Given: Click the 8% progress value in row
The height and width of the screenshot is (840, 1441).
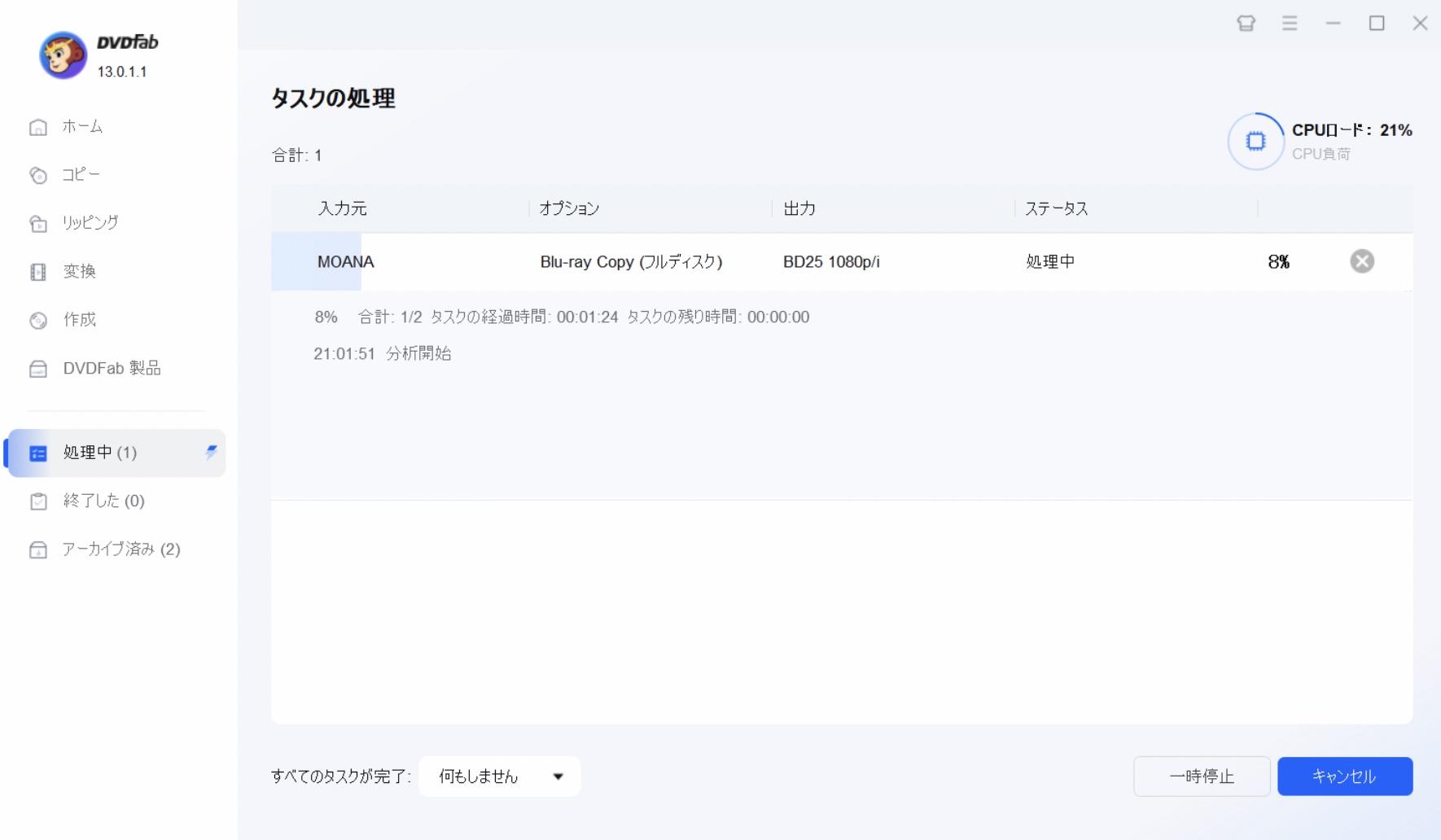Looking at the screenshot, I should [x=1279, y=262].
